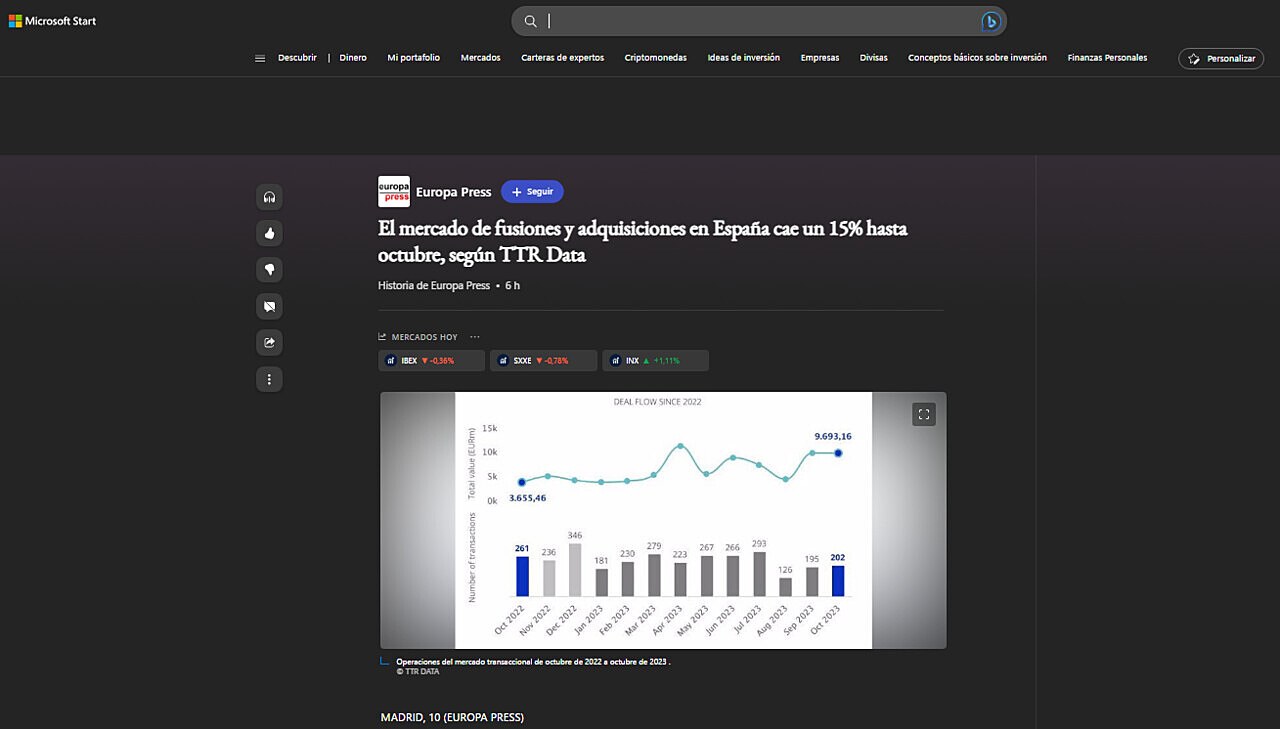Dislike the article with thumbs down

pos(269,270)
